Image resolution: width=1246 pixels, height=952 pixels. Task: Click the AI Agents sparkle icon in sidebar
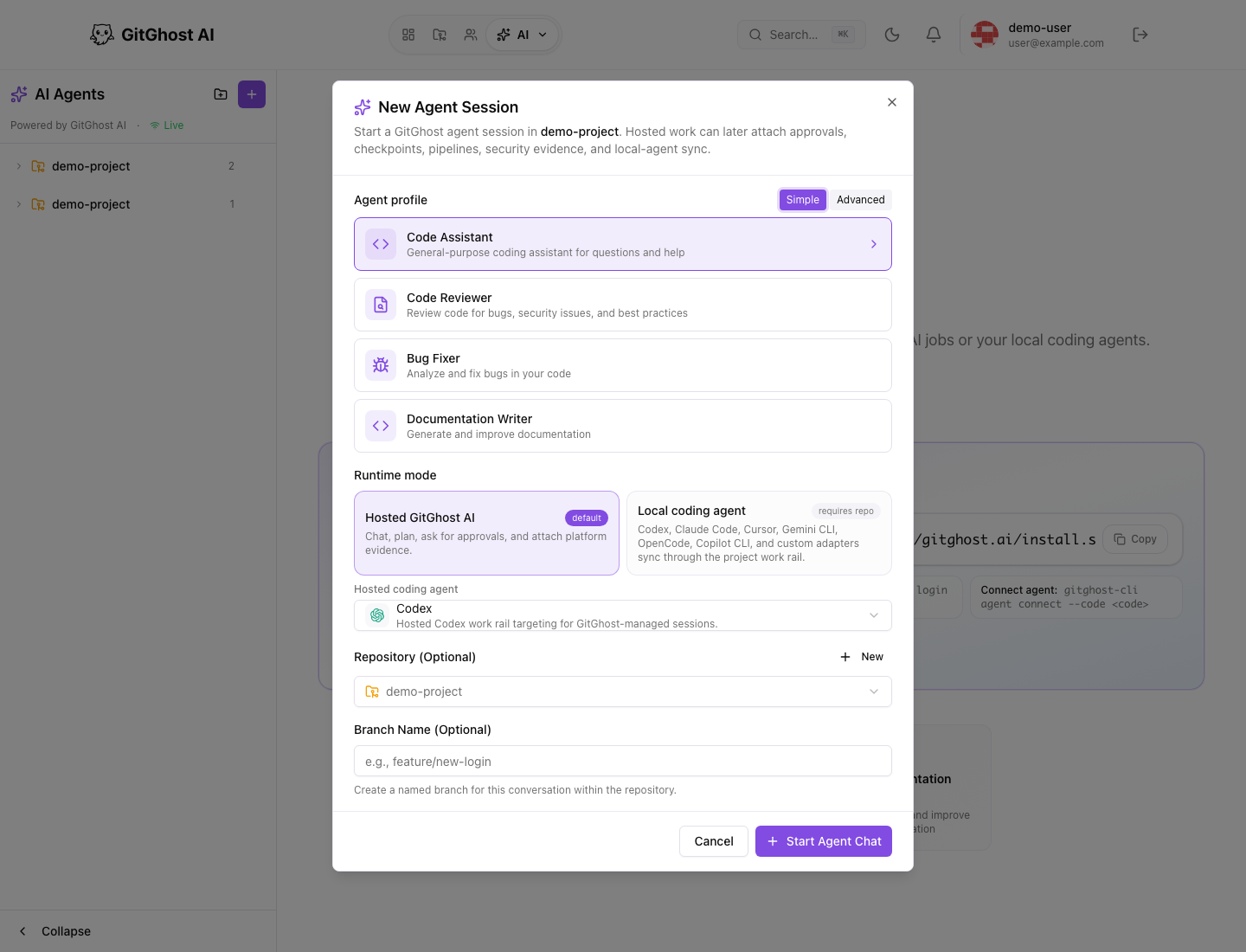click(x=19, y=94)
